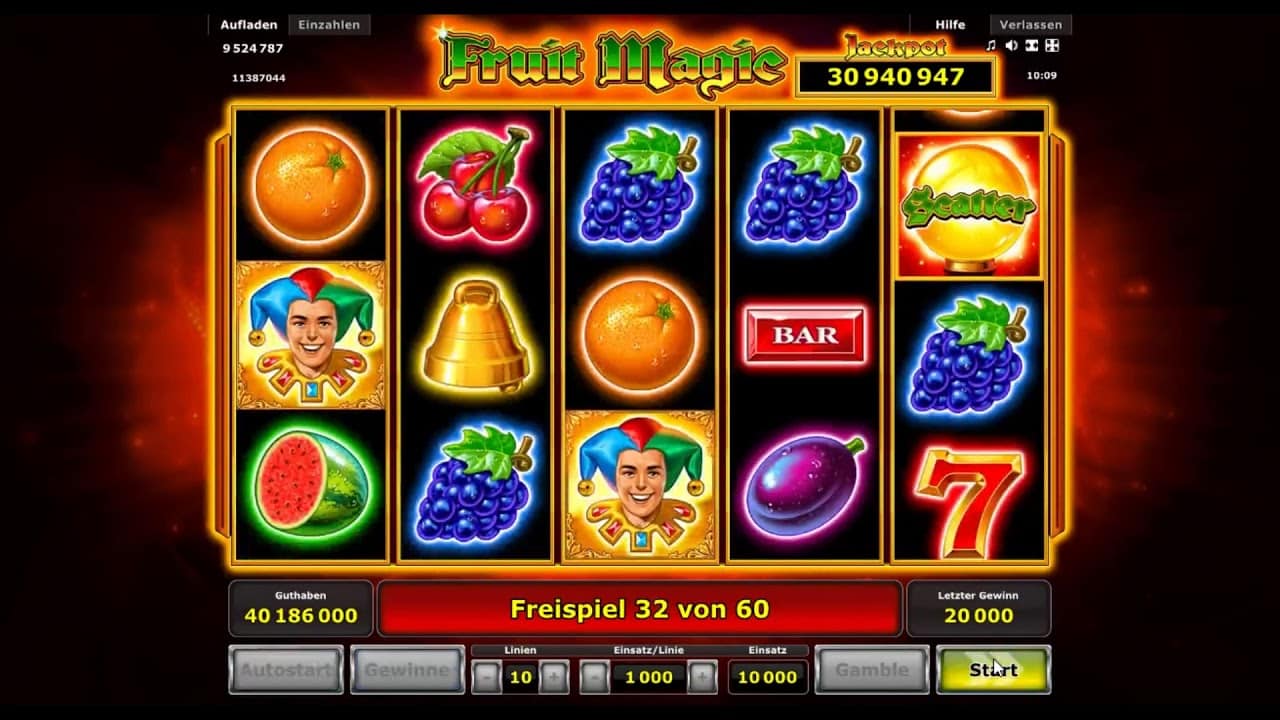Click the Gamble button

click(872, 670)
